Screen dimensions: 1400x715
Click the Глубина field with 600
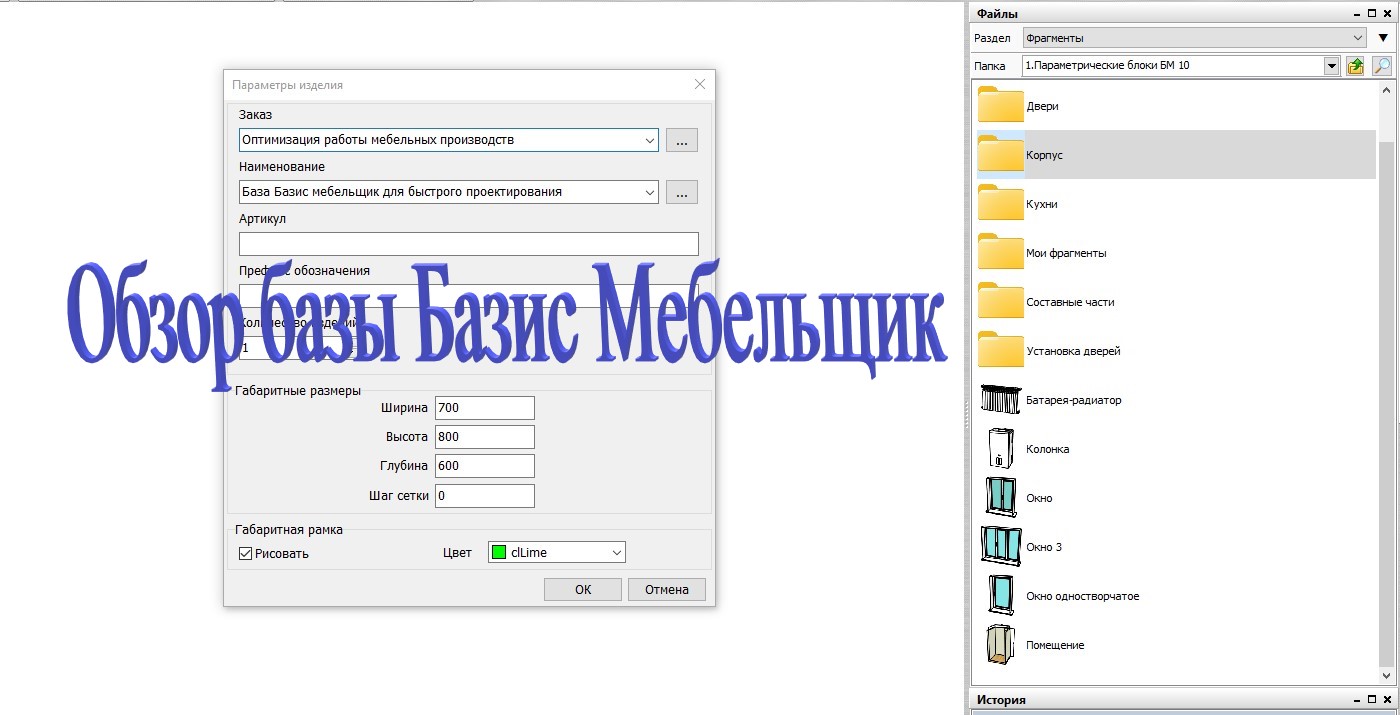tap(485, 466)
